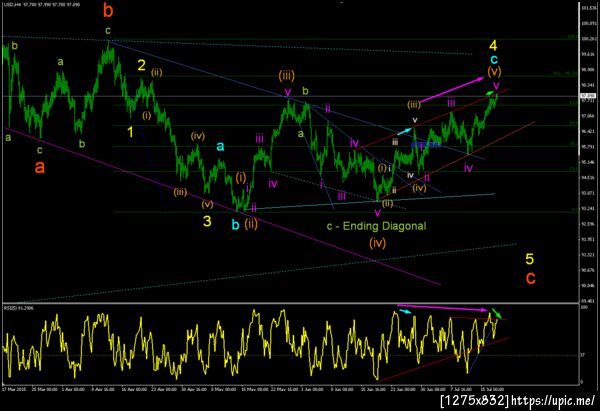Select the large orange 'a' wave label
The height and width of the screenshot is (411, 600).
[x=39, y=167]
